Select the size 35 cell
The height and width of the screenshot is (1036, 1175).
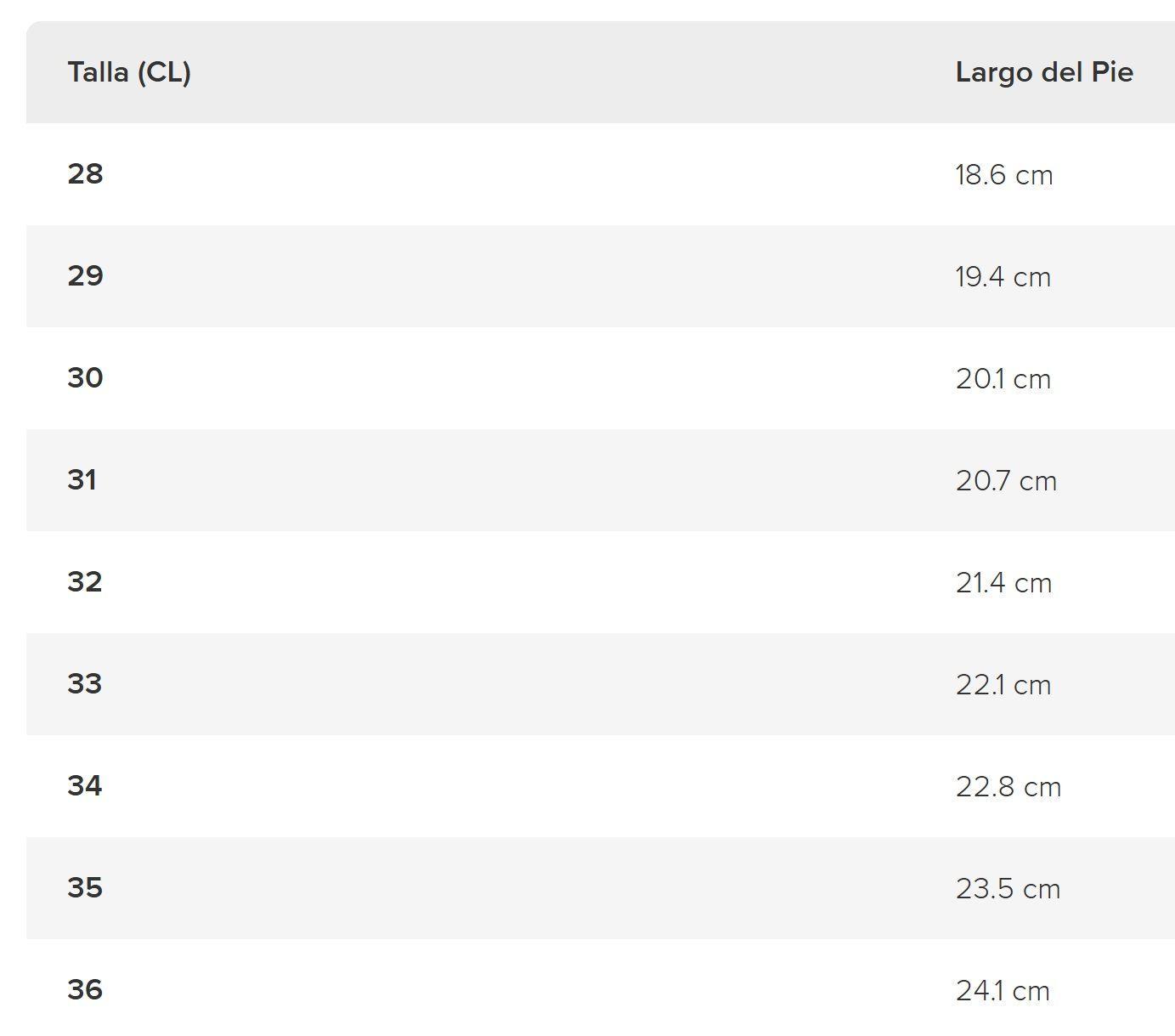pos(85,888)
